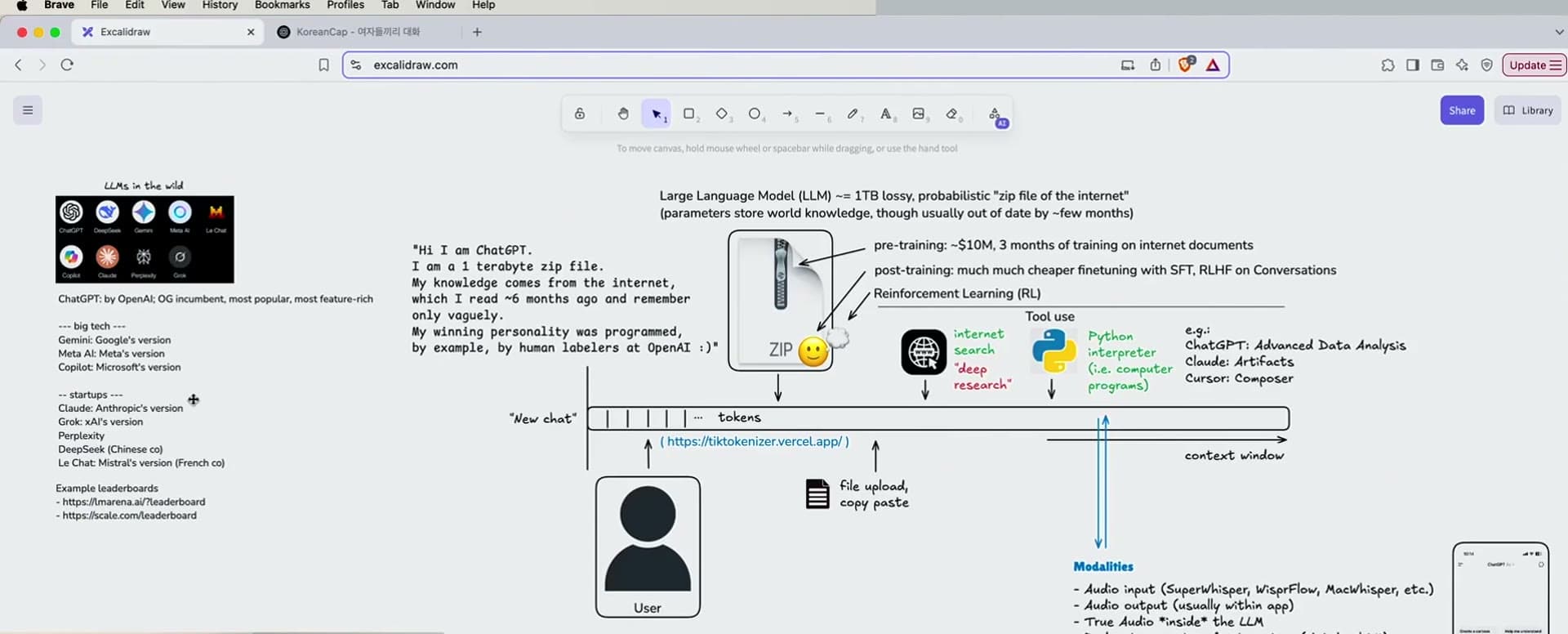The image size is (1568, 634).
Task: Toggle the browser sidebar panel
Action: click(x=1413, y=65)
